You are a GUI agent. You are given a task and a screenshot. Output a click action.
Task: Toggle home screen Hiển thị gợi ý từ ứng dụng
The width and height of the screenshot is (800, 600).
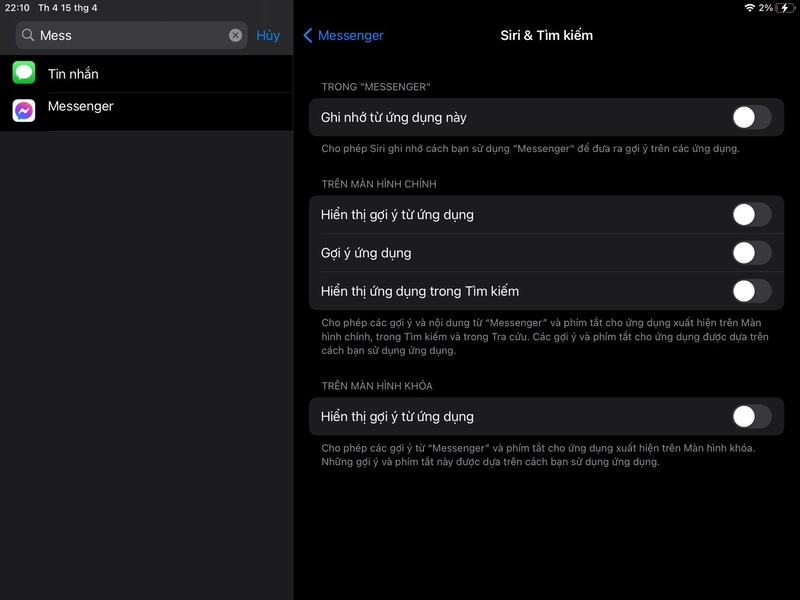point(752,214)
